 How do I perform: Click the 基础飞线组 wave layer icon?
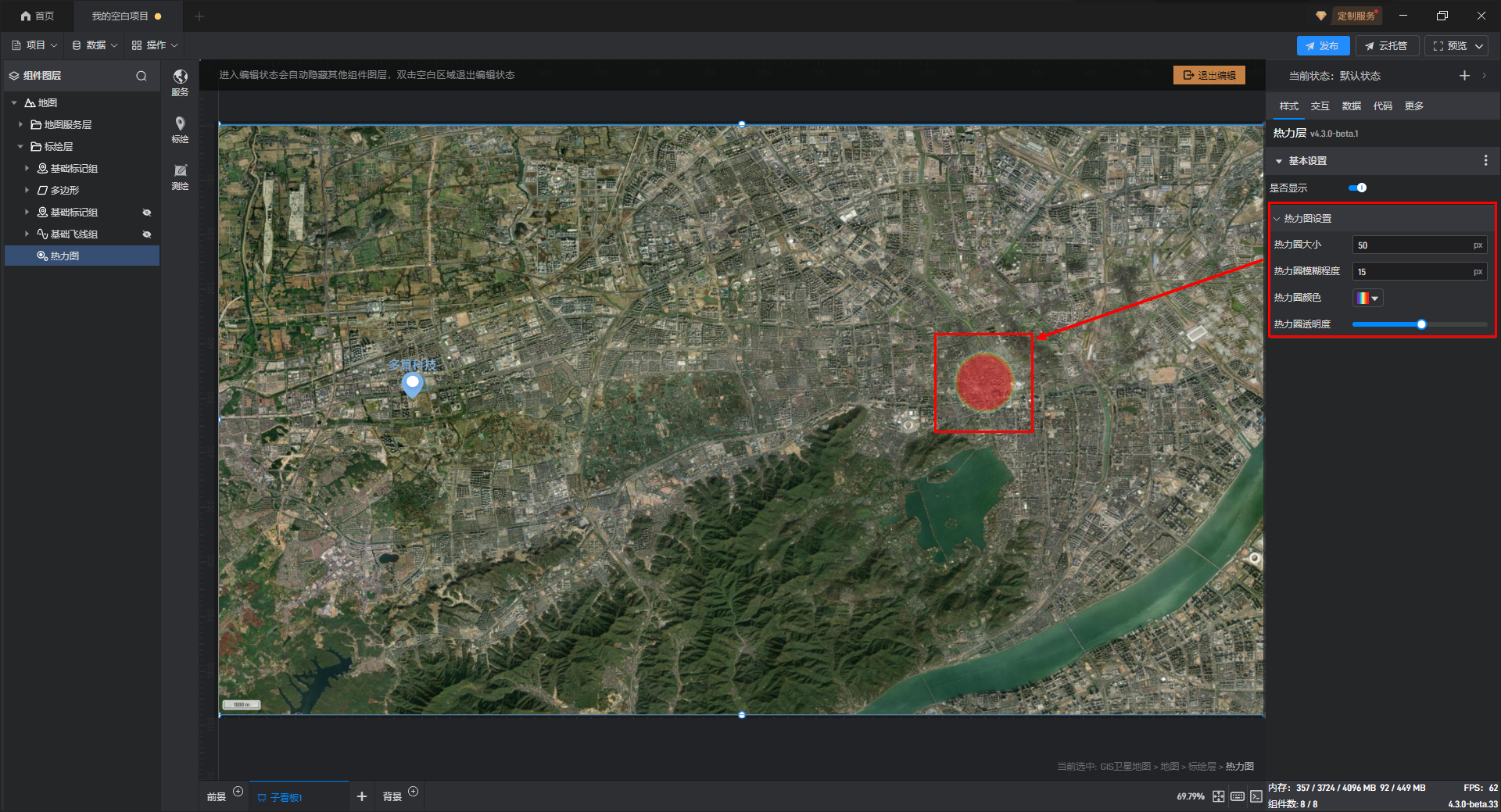(42, 234)
